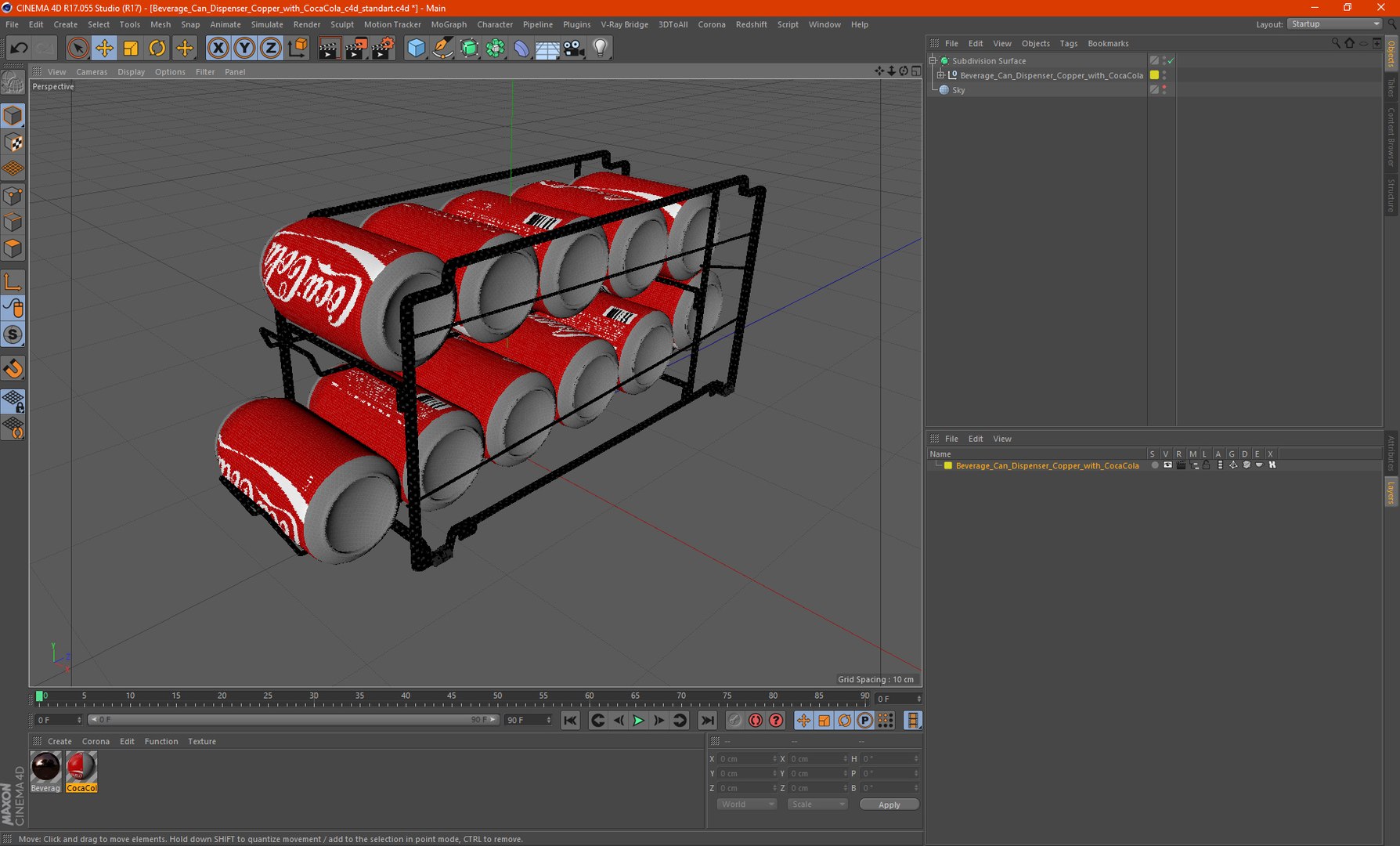Toggle layer viewport visibility icon

tap(1167, 465)
